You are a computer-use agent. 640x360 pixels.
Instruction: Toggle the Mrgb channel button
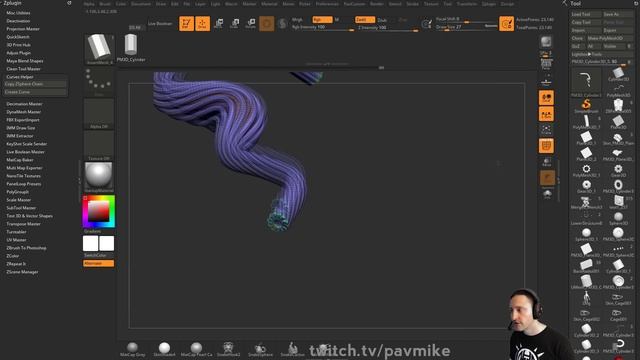[298, 20]
